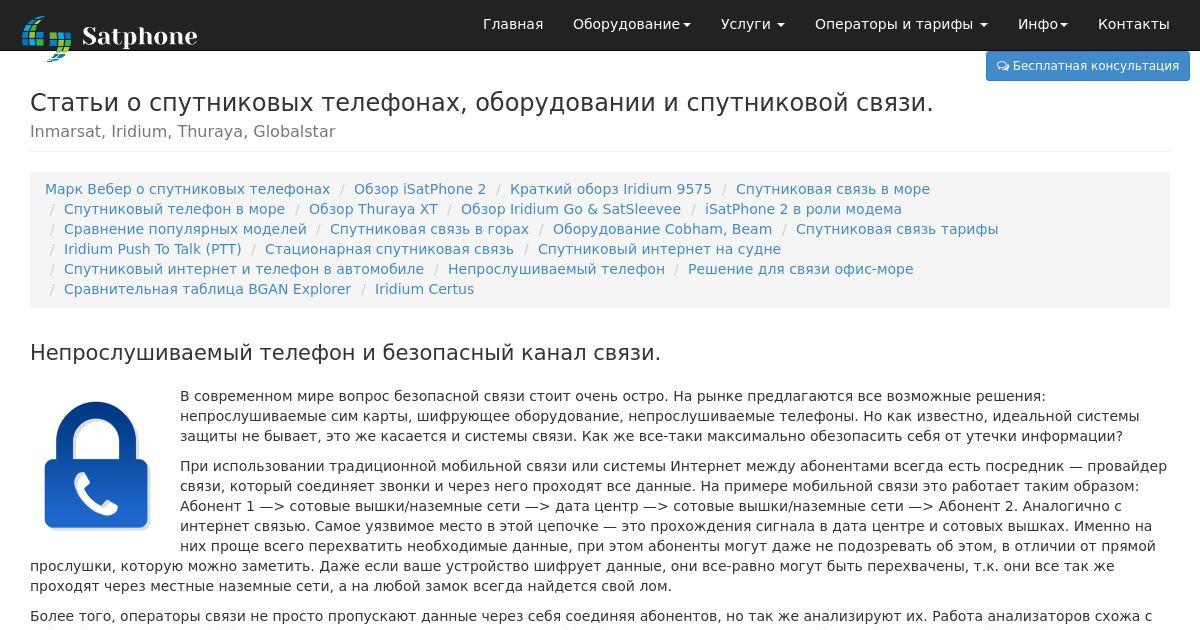The height and width of the screenshot is (630, 1200).
Task: Click the Бесплатная консультация button
Action: (1088, 66)
